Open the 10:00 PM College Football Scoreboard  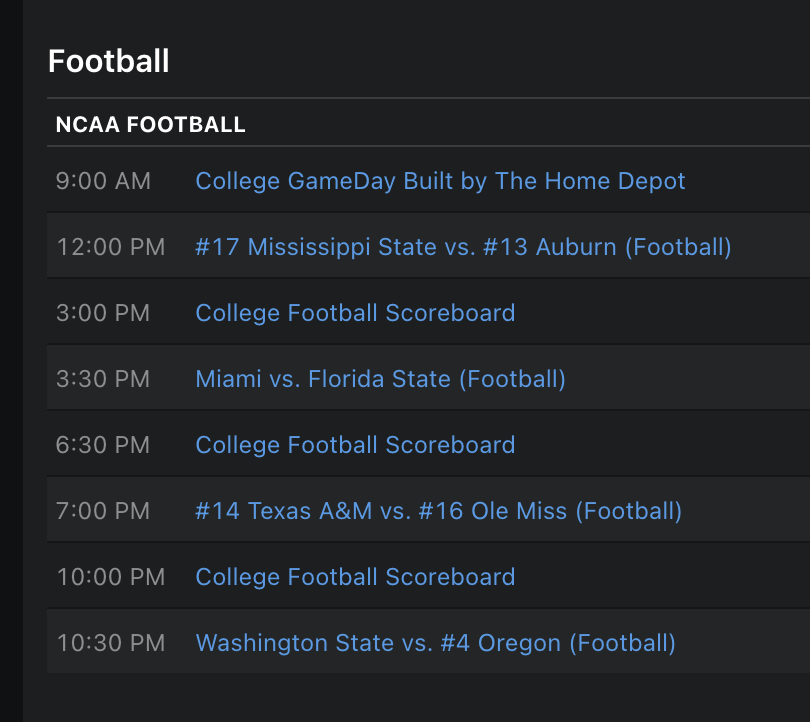pyautogui.click(x=355, y=577)
